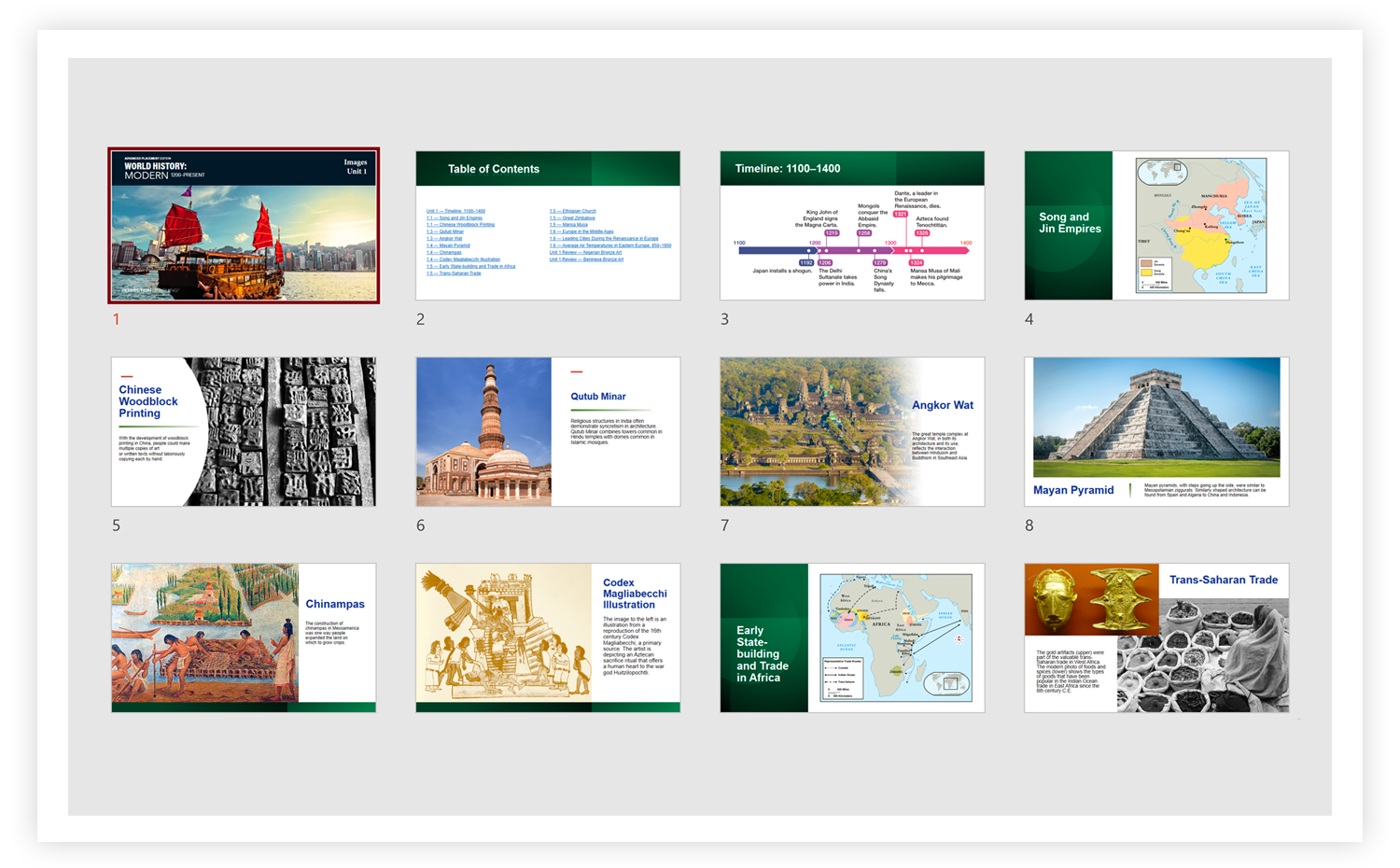Select the Song and Jin Empires slide
The width and height of the screenshot is (1400, 868).
1156,225
